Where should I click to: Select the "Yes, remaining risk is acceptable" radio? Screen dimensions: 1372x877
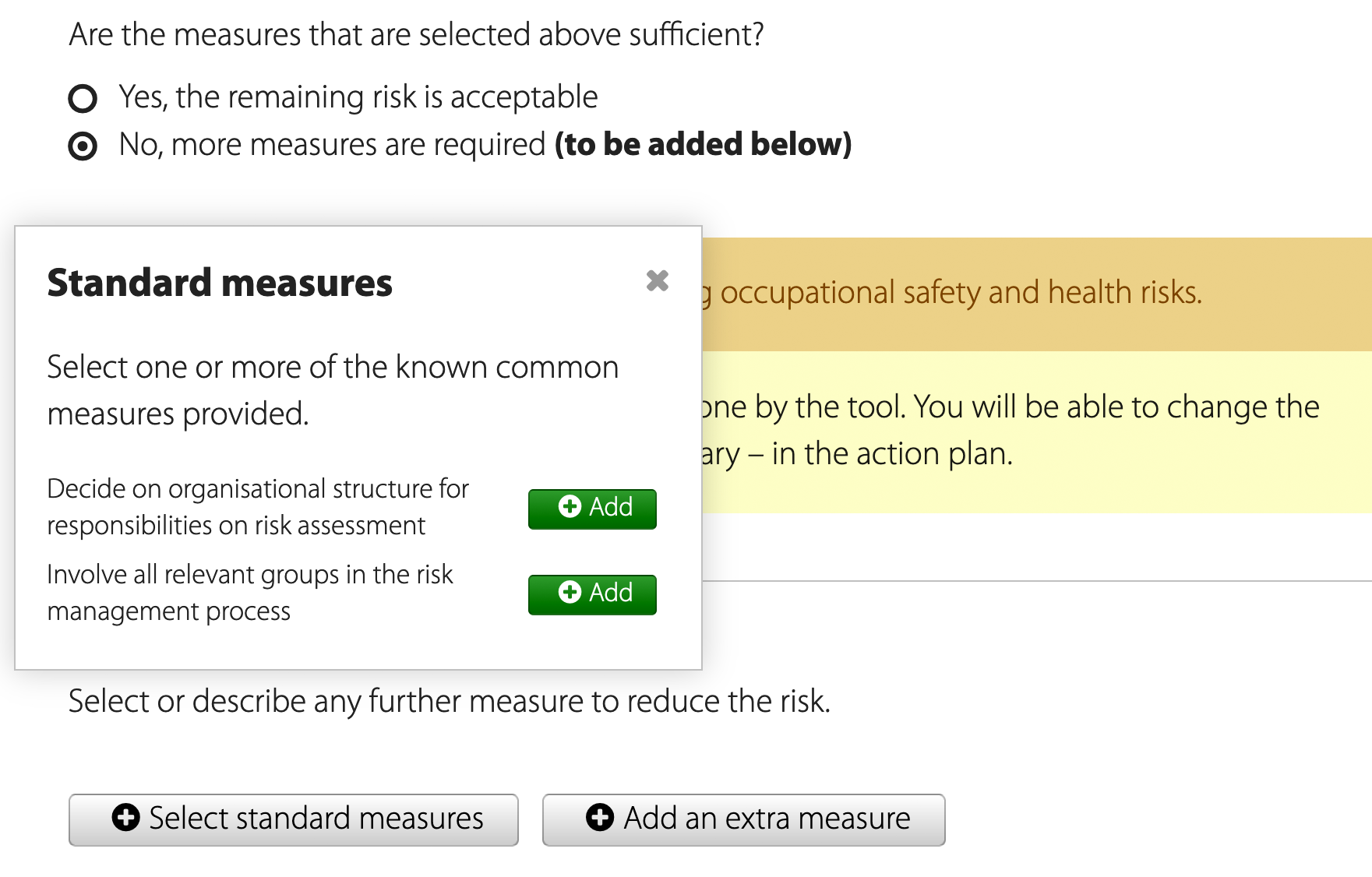[83, 99]
